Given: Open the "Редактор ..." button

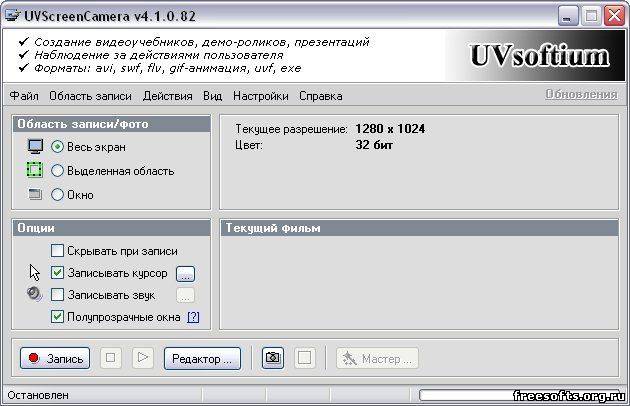Looking at the screenshot, I should pos(202,358).
